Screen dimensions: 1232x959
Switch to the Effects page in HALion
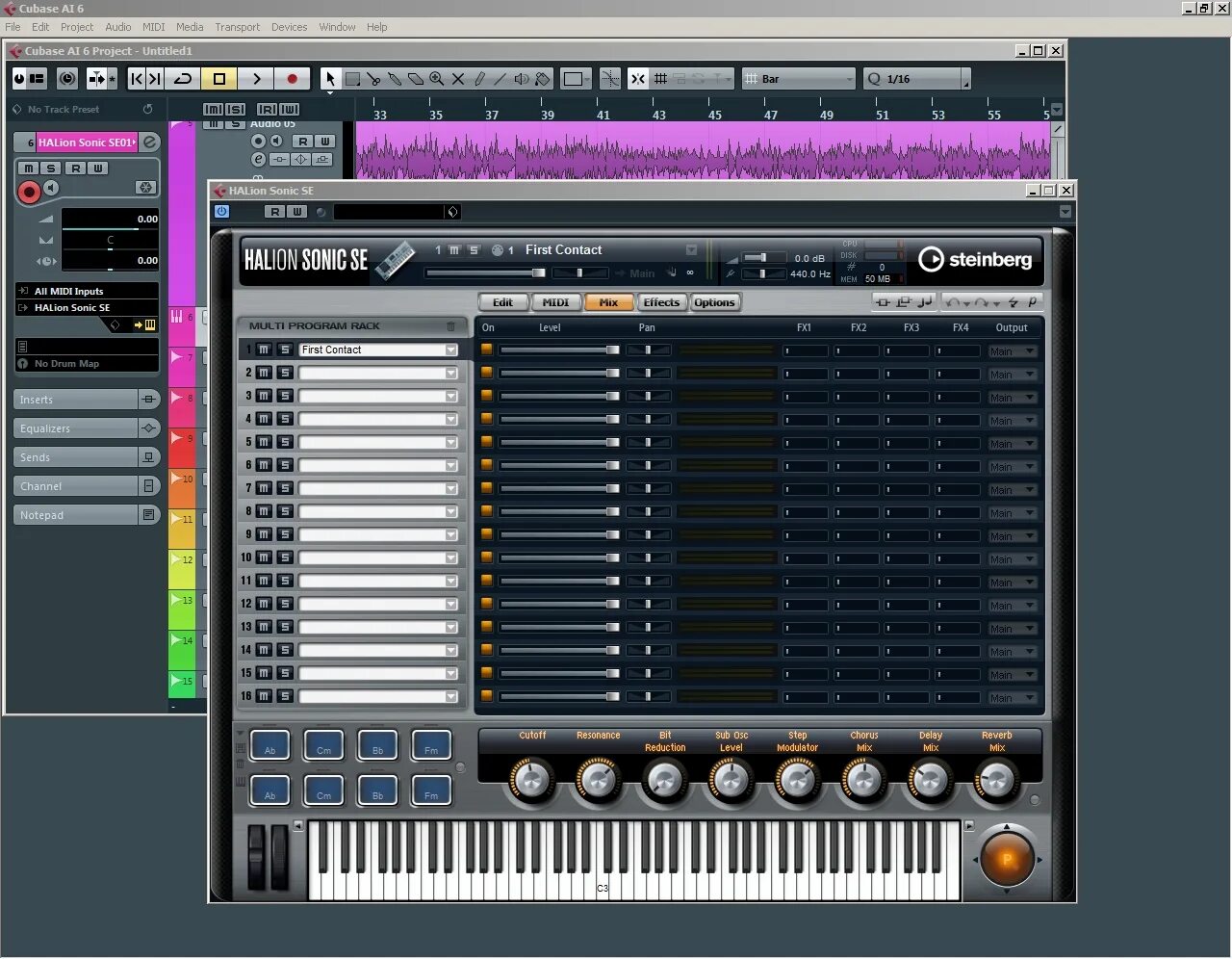[x=661, y=302]
